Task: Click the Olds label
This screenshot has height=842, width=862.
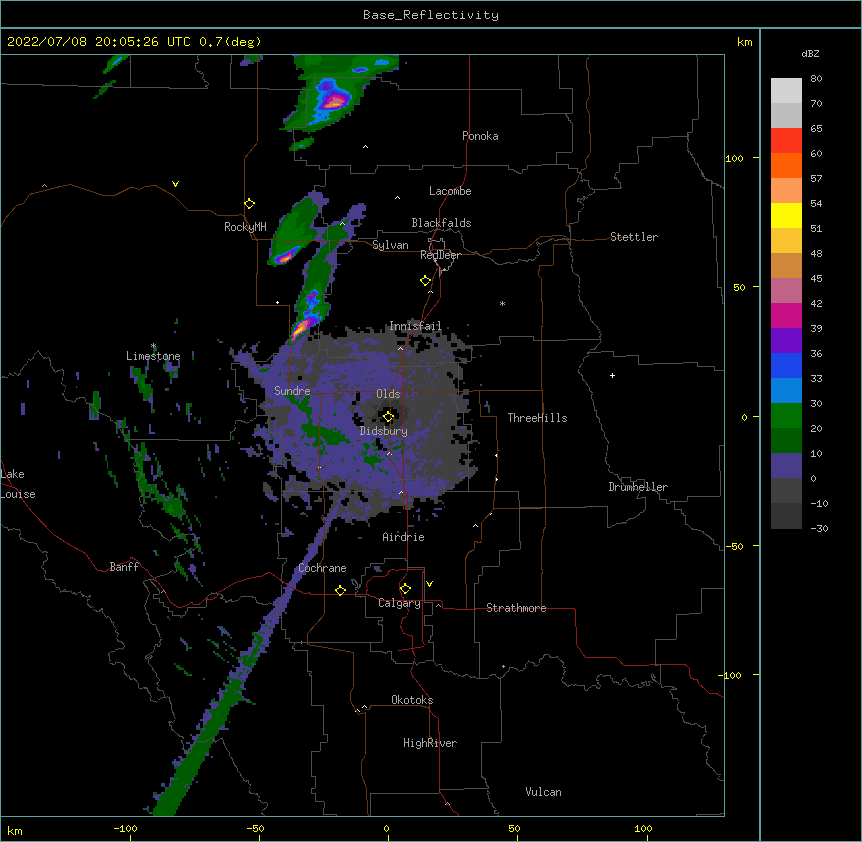Action: pyautogui.click(x=388, y=394)
